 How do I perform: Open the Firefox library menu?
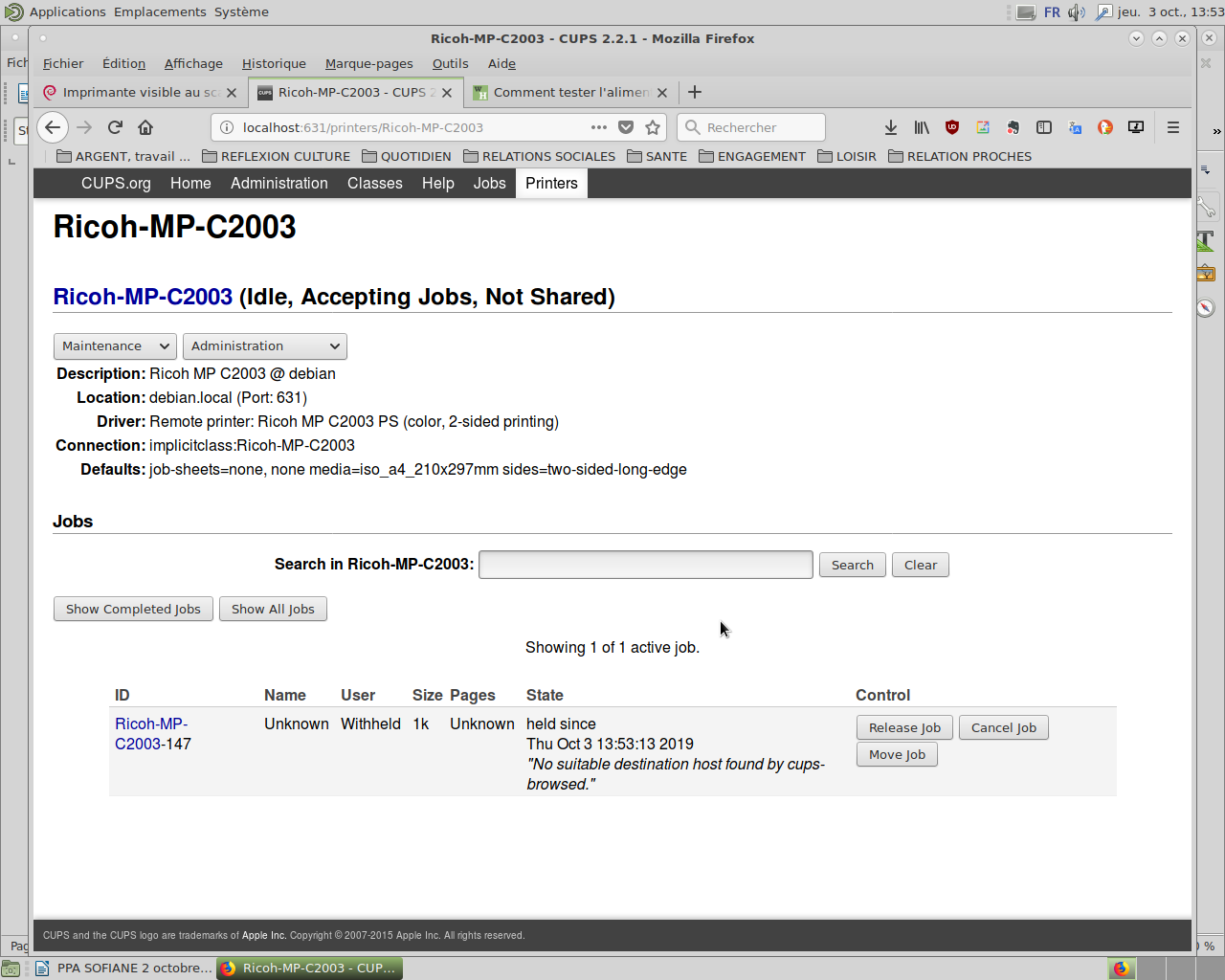point(922,127)
